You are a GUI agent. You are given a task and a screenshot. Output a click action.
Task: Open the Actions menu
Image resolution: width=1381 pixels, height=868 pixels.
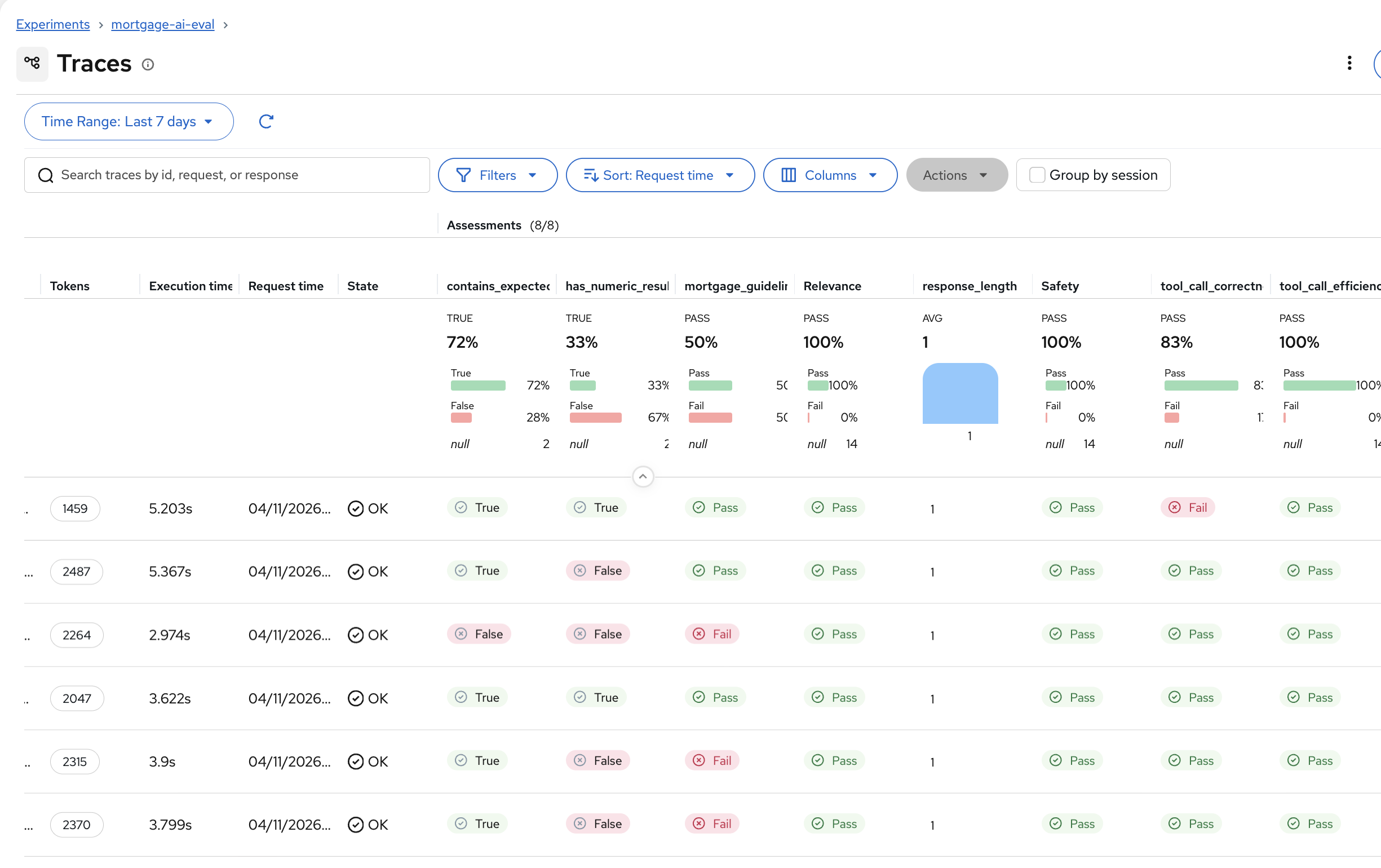tap(956, 175)
